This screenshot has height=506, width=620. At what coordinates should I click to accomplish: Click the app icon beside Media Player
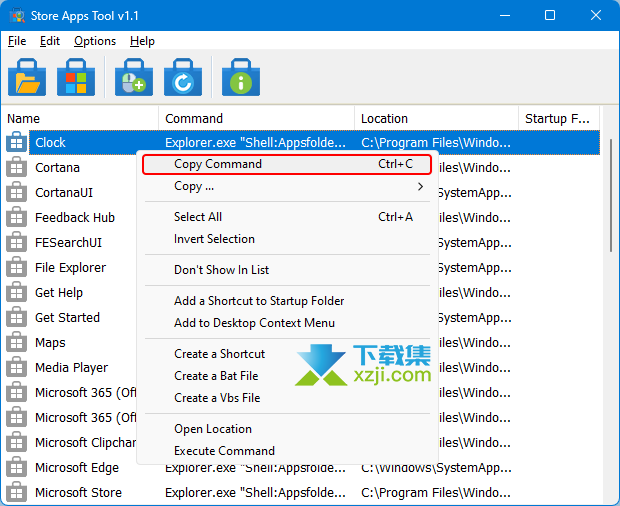(x=16, y=367)
